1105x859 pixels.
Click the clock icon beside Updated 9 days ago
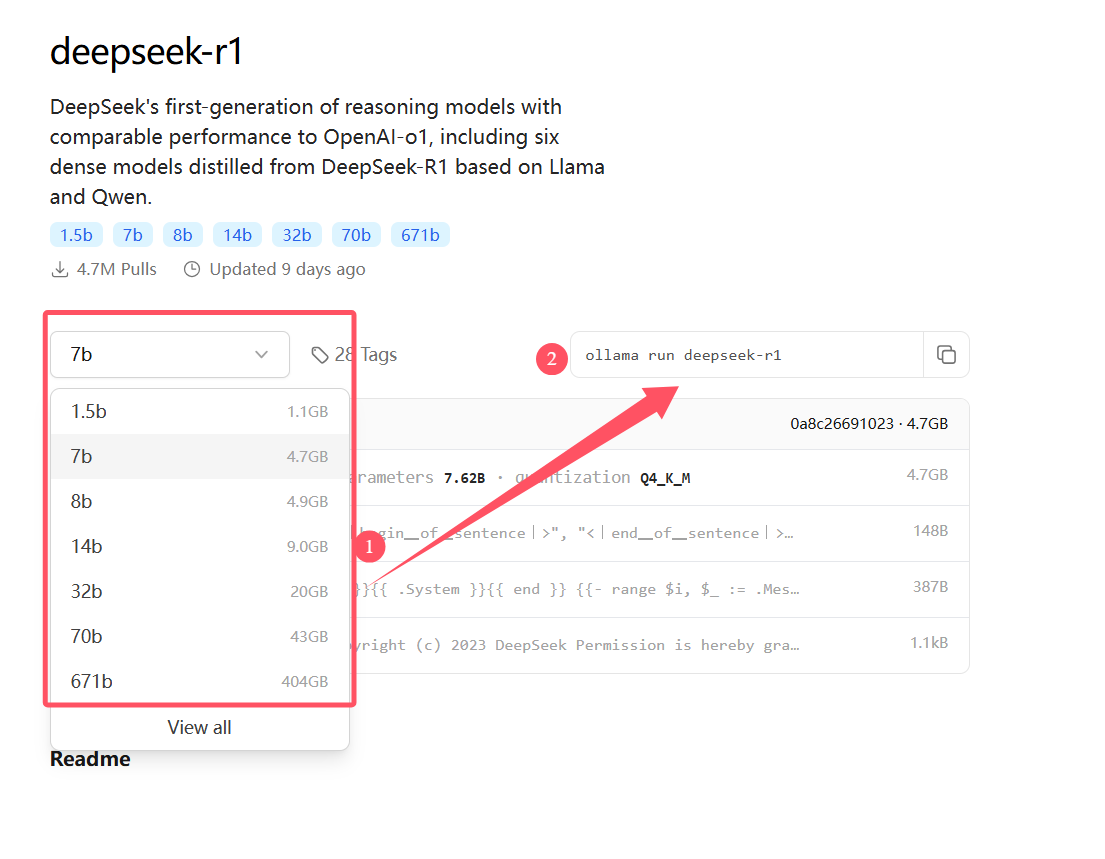click(x=192, y=269)
